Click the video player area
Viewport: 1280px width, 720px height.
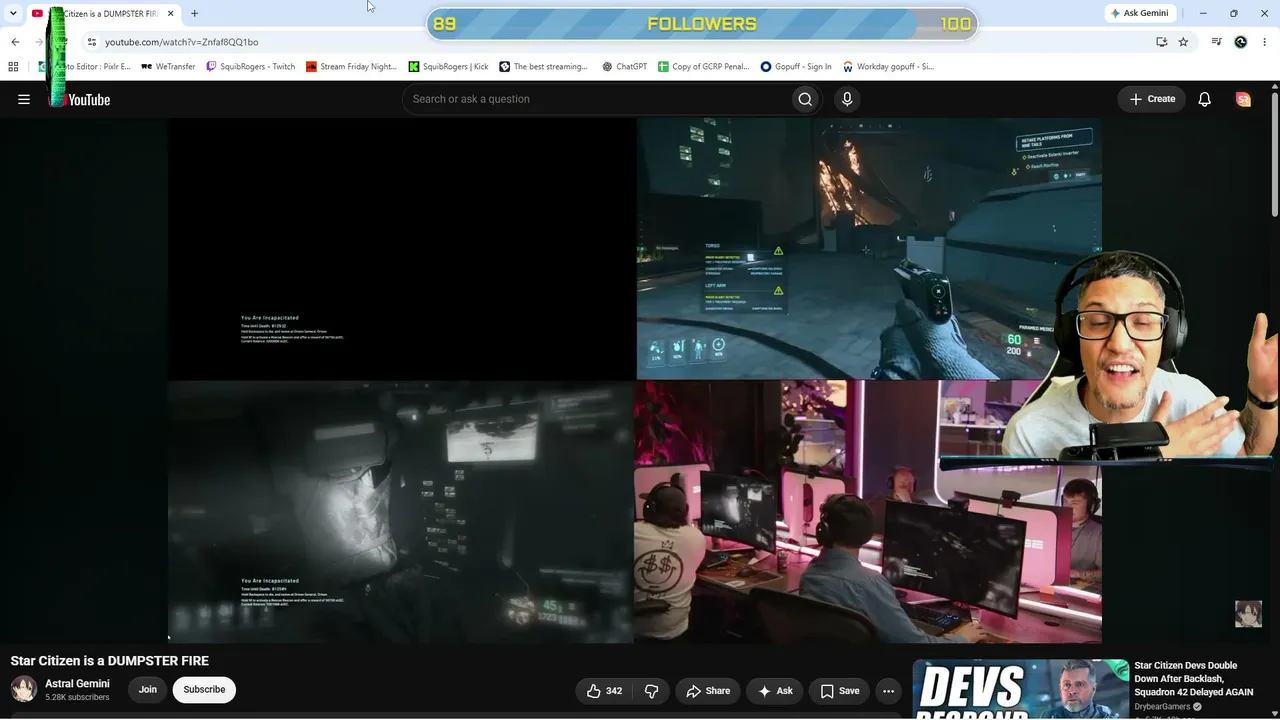pyautogui.click(x=634, y=380)
